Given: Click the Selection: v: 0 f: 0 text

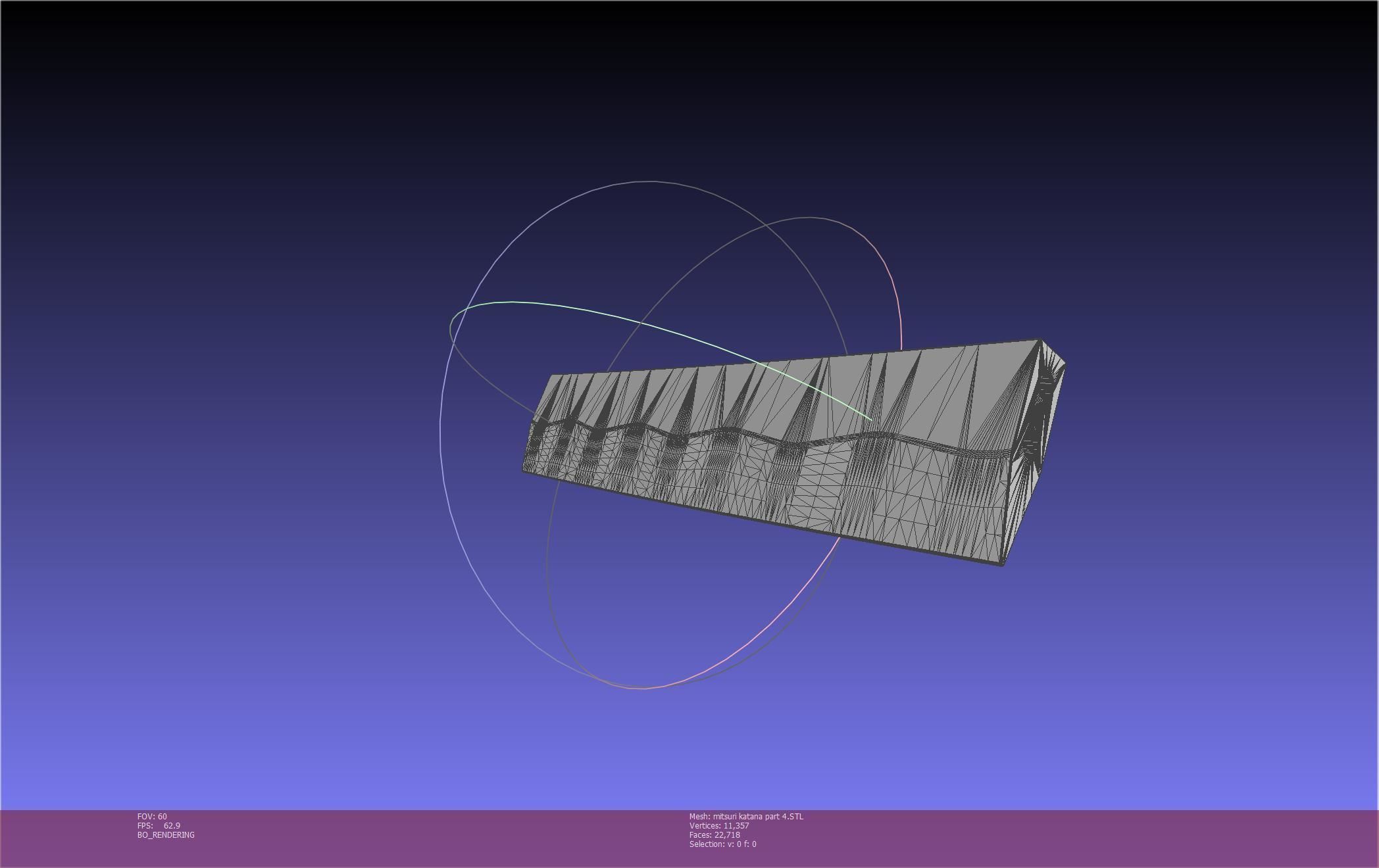Looking at the screenshot, I should 722,844.
